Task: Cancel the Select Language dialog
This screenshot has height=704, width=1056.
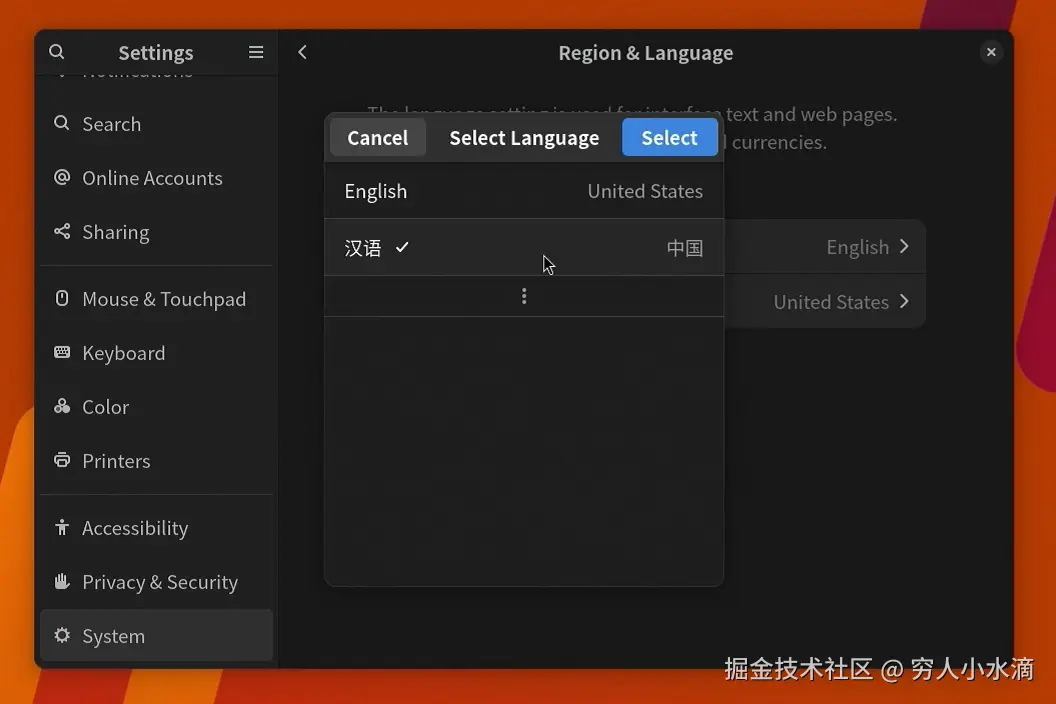Action: tap(377, 137)
